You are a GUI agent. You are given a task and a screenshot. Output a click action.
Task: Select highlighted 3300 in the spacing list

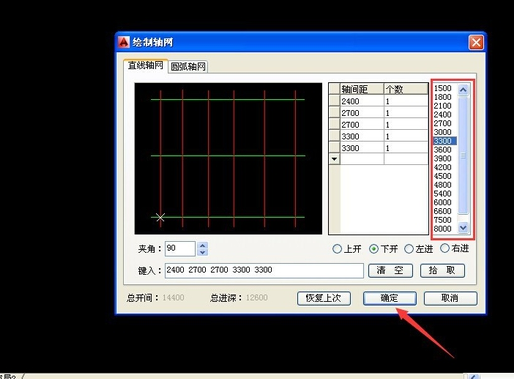point(445,141)
